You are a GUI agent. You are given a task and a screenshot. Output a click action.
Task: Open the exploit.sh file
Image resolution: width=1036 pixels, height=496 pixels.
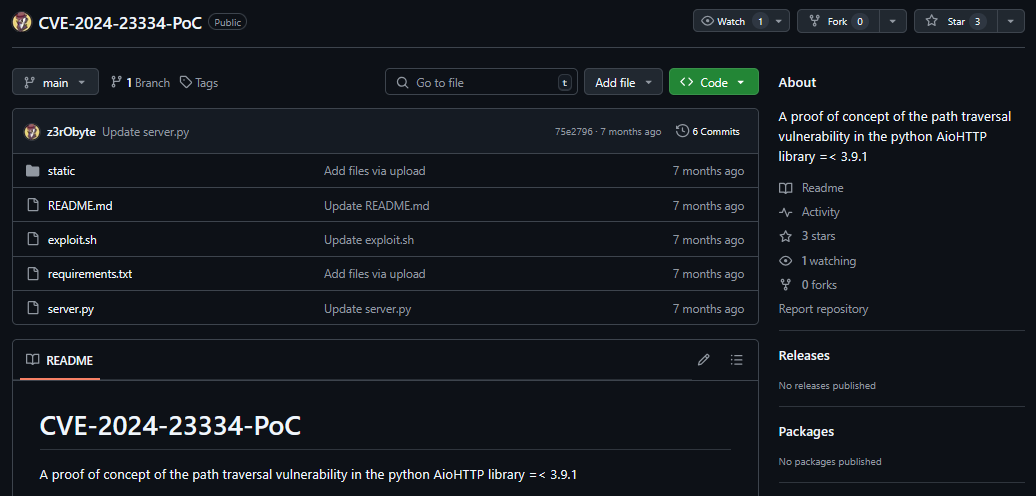pyautogui.click(x=72, y=240)
